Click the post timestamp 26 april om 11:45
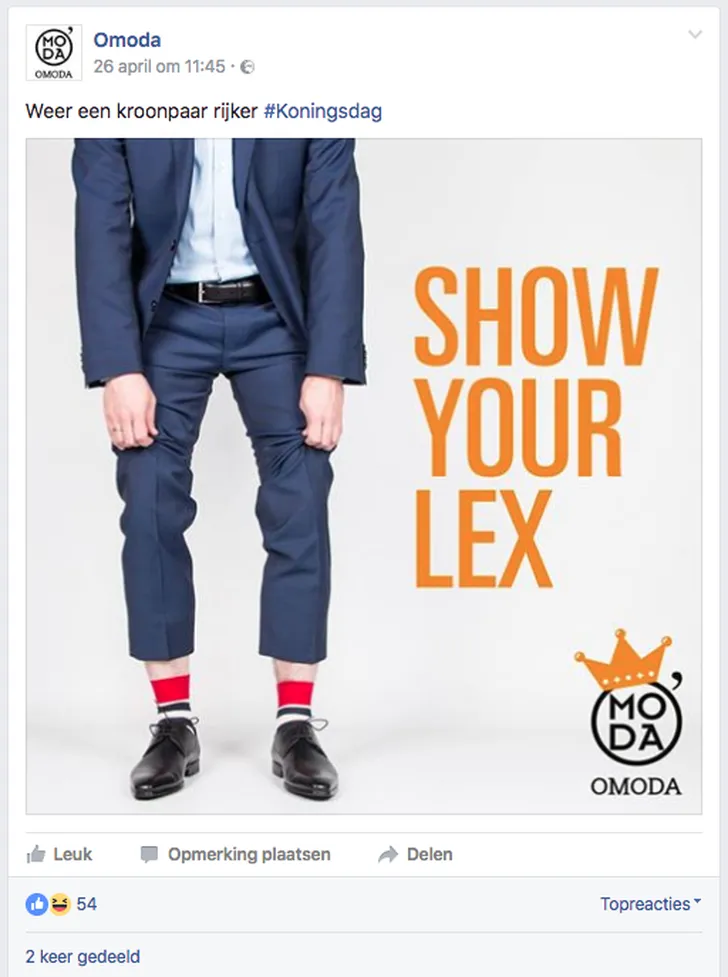Screen dimensions: 728x977 click(x=159, y=67)
